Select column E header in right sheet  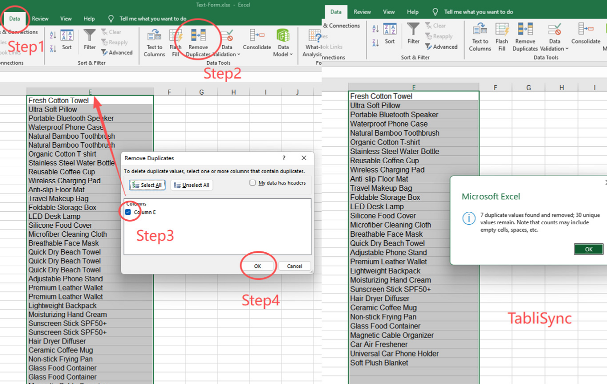[414, 87]
